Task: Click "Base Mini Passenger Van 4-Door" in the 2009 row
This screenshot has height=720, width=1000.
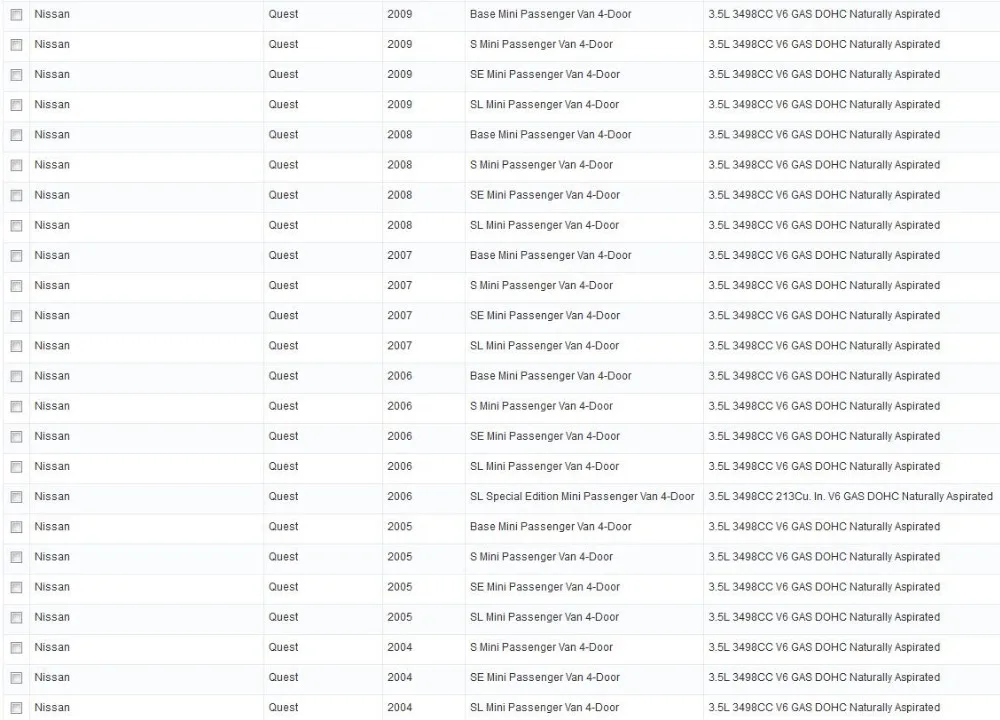Action: pos(550,14)
